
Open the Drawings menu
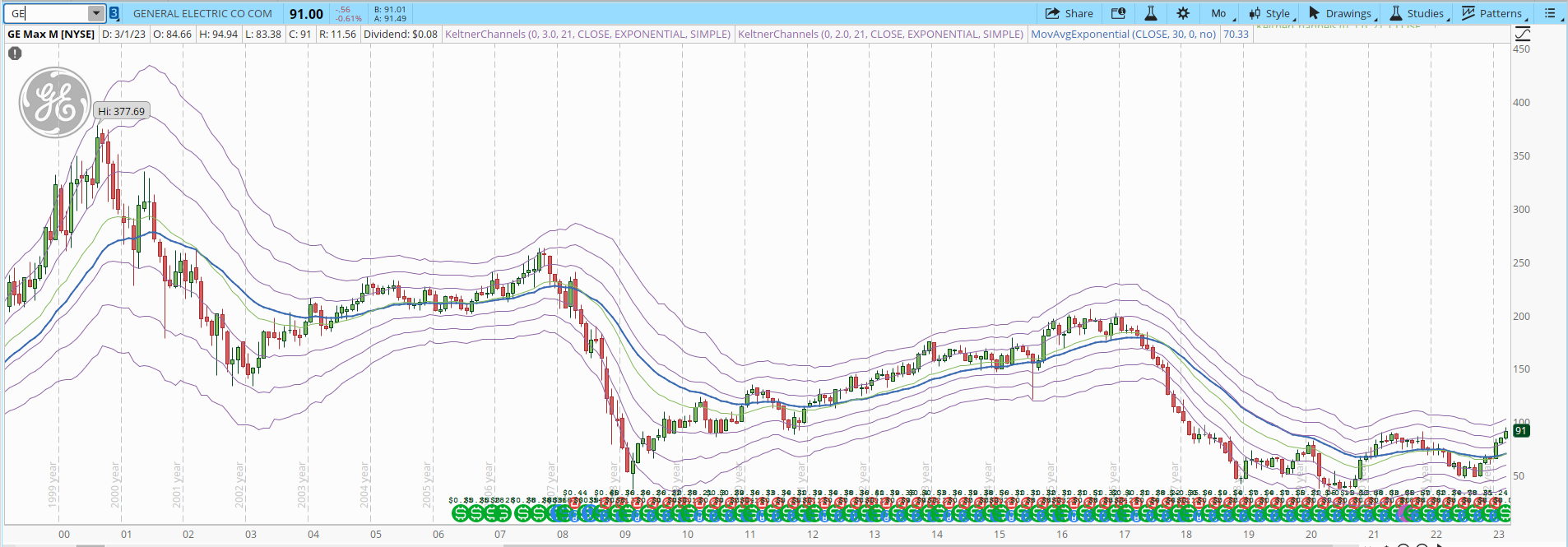coord(1342,13)
